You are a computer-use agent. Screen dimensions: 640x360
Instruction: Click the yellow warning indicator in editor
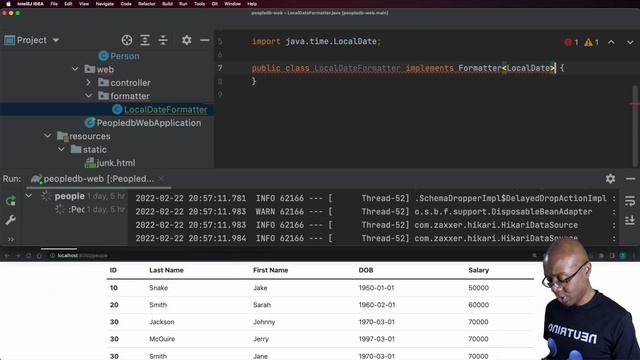[591, 42]
